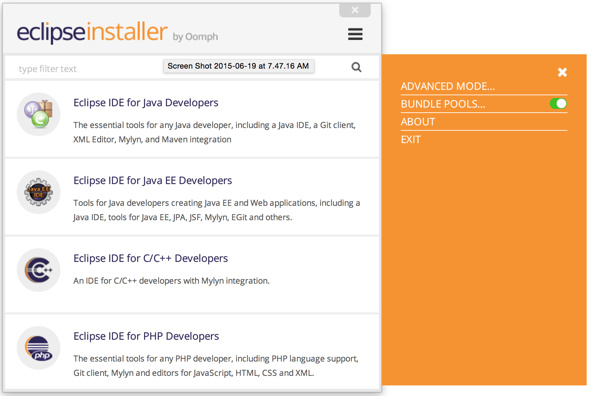600x396 pixels.
Task: Choose Exit in the orange menu
Action: click(x=411, y=140)
